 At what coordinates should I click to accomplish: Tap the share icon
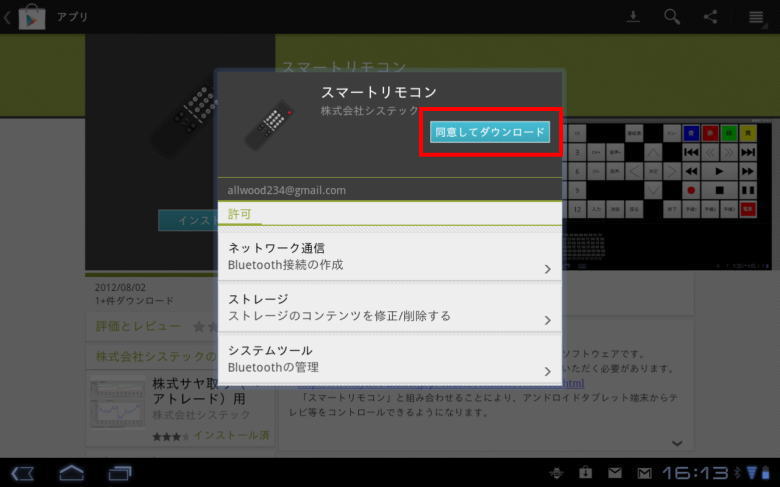tap(710, 17)
